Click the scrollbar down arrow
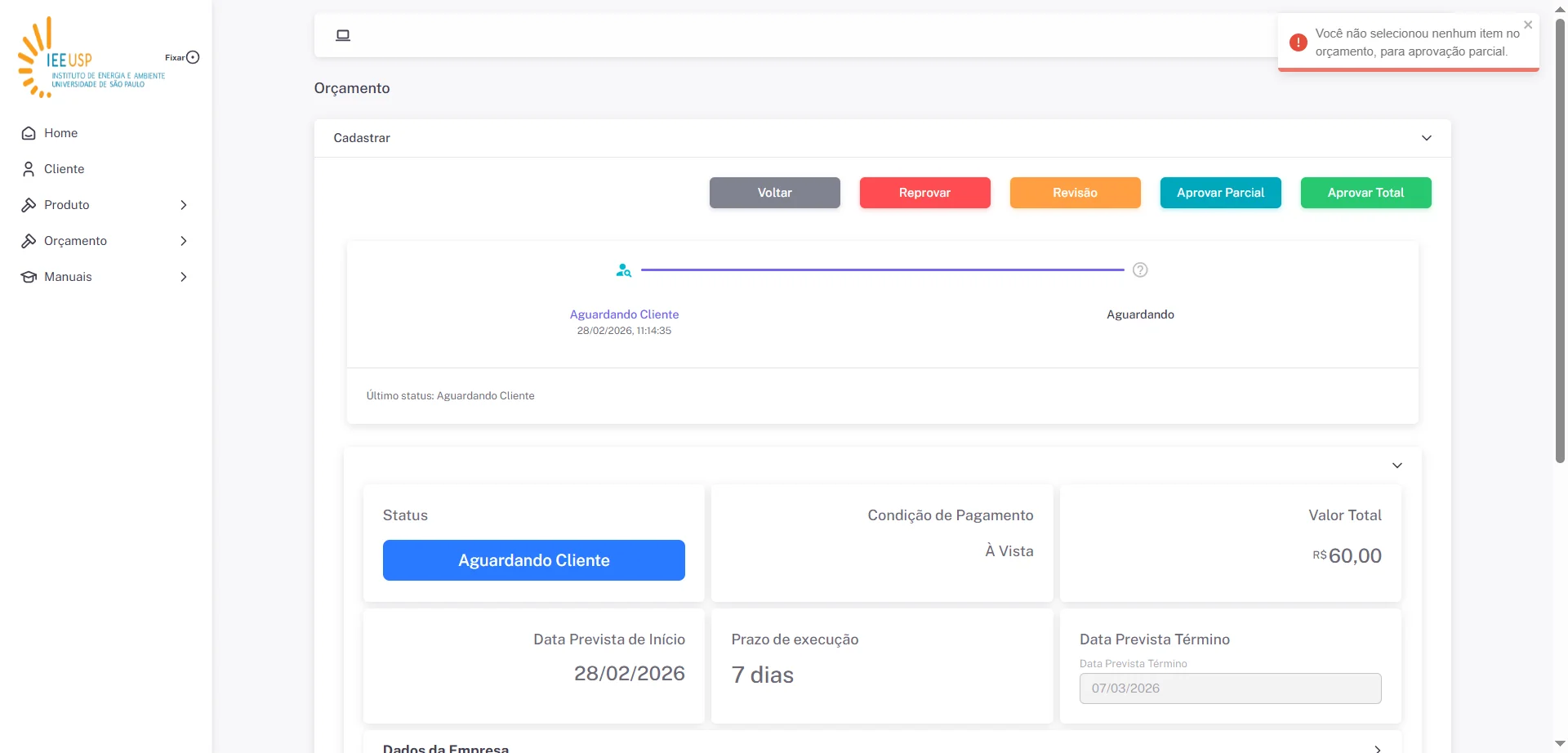Viewport: 1568px width, 753px height. tap(1560, 745)
